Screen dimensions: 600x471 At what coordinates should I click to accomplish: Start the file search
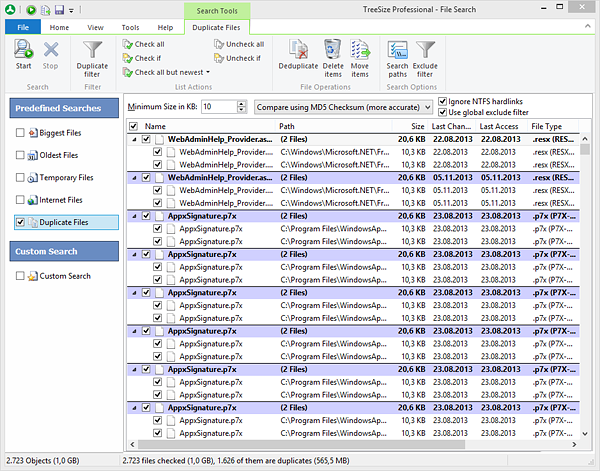23,55
